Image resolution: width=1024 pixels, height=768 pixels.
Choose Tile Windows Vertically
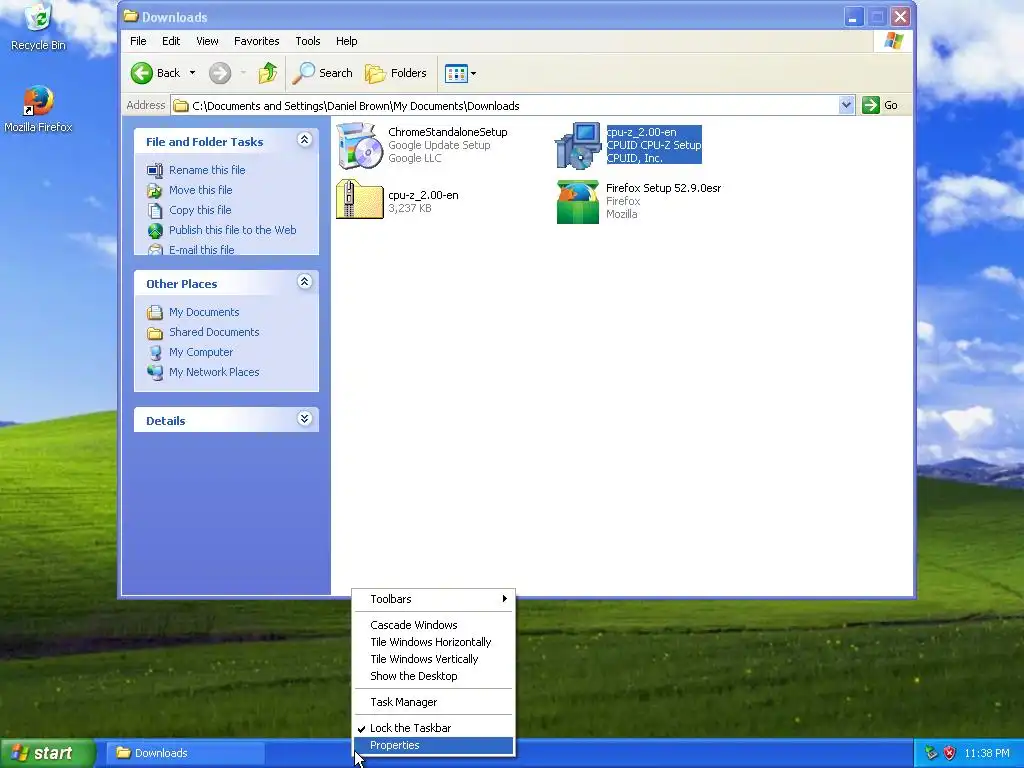(x=434, y=659)
